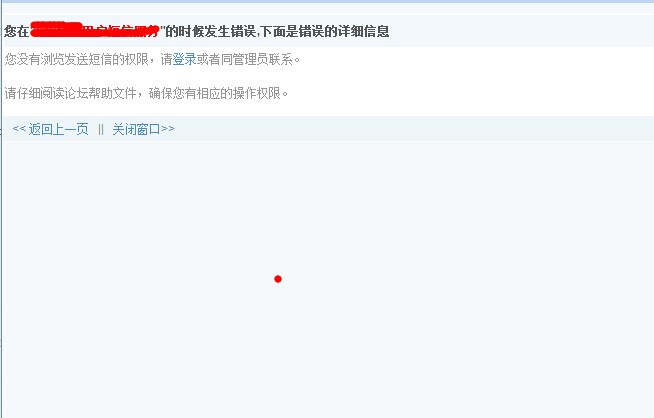Click the red scribble covering the heading
The height and width of the screenshot is (418, 654).
[95, 29]
